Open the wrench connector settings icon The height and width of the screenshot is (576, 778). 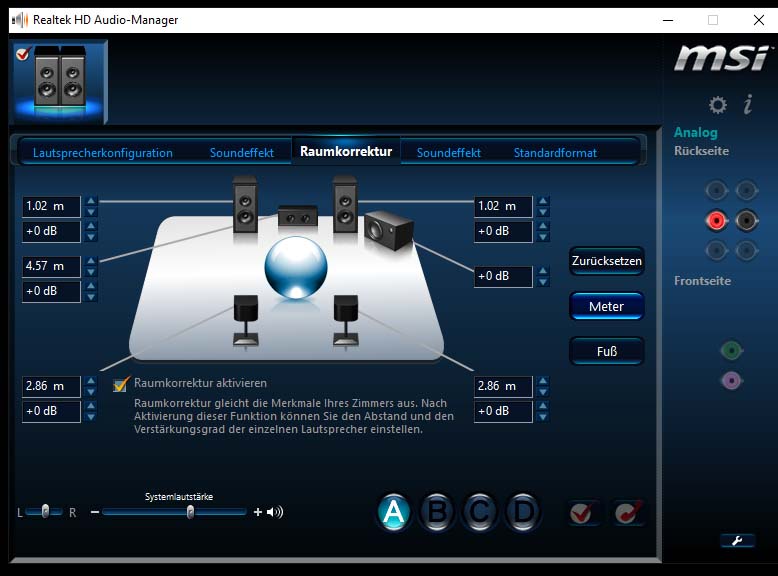737,541
